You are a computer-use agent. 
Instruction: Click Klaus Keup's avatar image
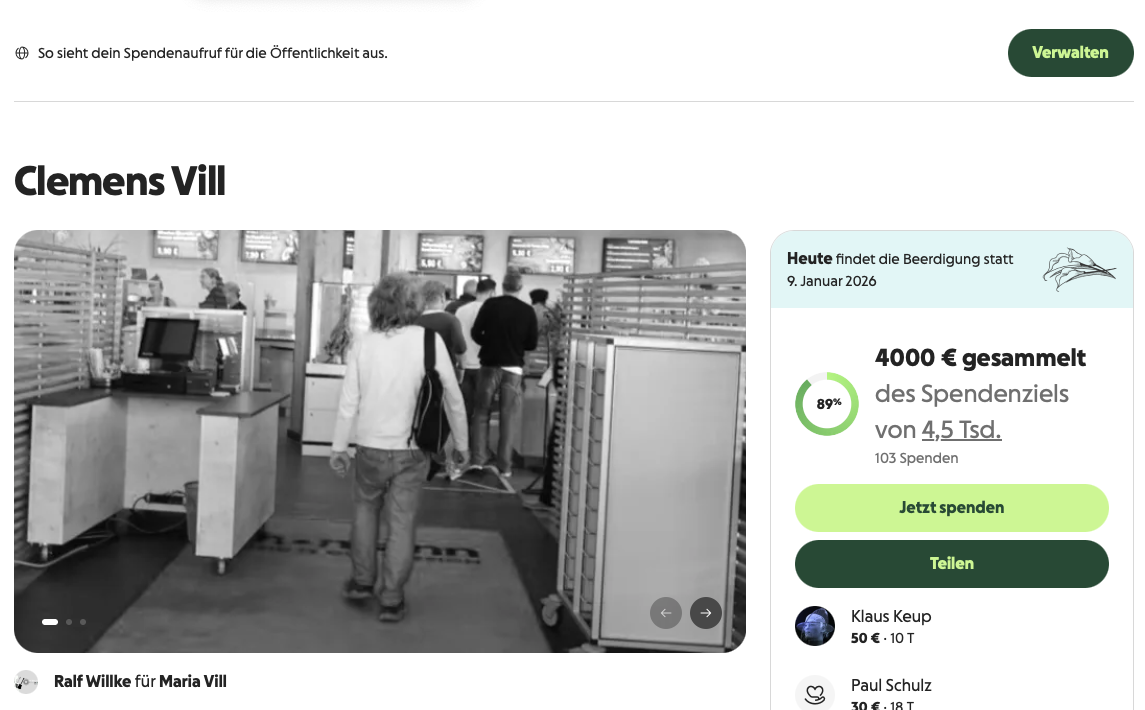(815, 626)
